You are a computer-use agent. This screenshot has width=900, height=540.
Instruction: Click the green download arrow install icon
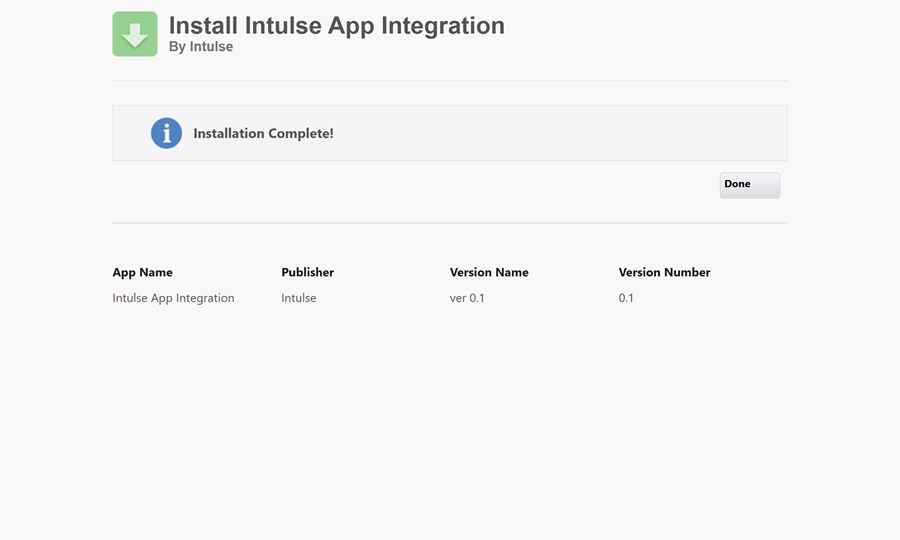[x=135, y=34]
